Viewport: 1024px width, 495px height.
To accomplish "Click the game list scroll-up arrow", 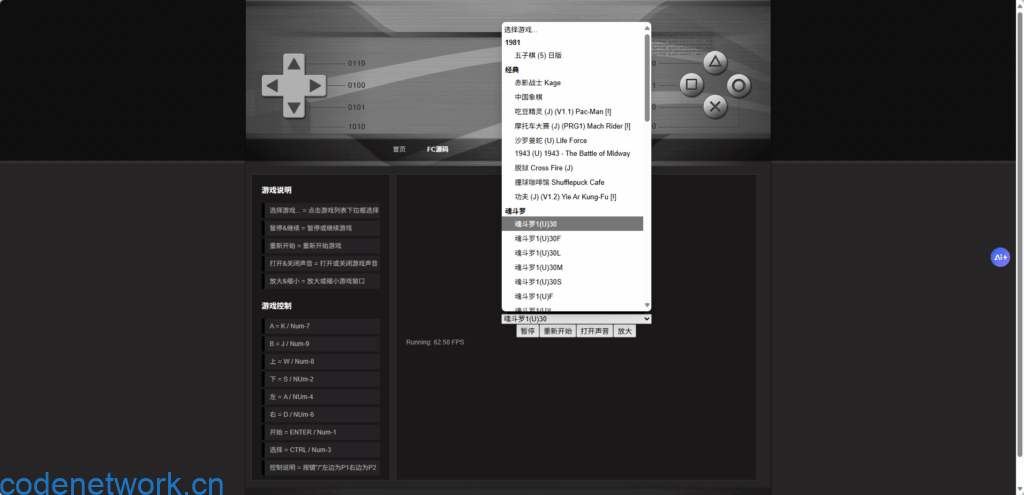I will point(647,28).
